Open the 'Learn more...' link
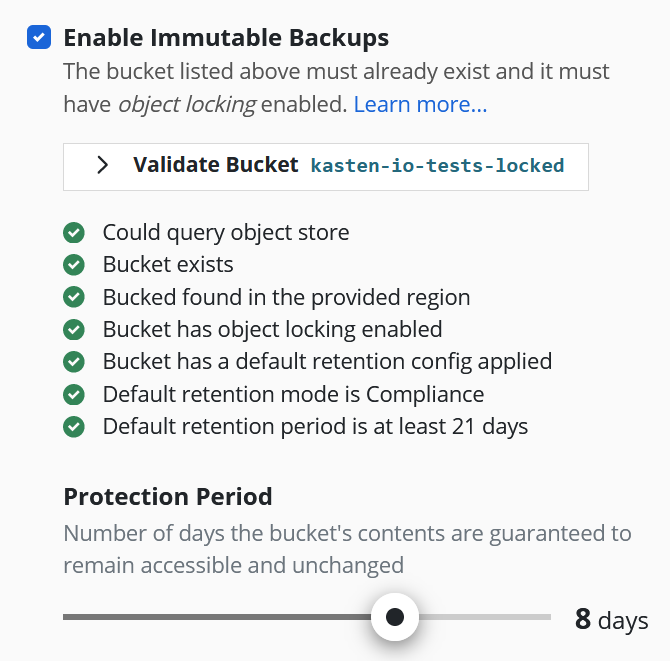Screen dimensions: 670x661 click(x=420, y=104)
